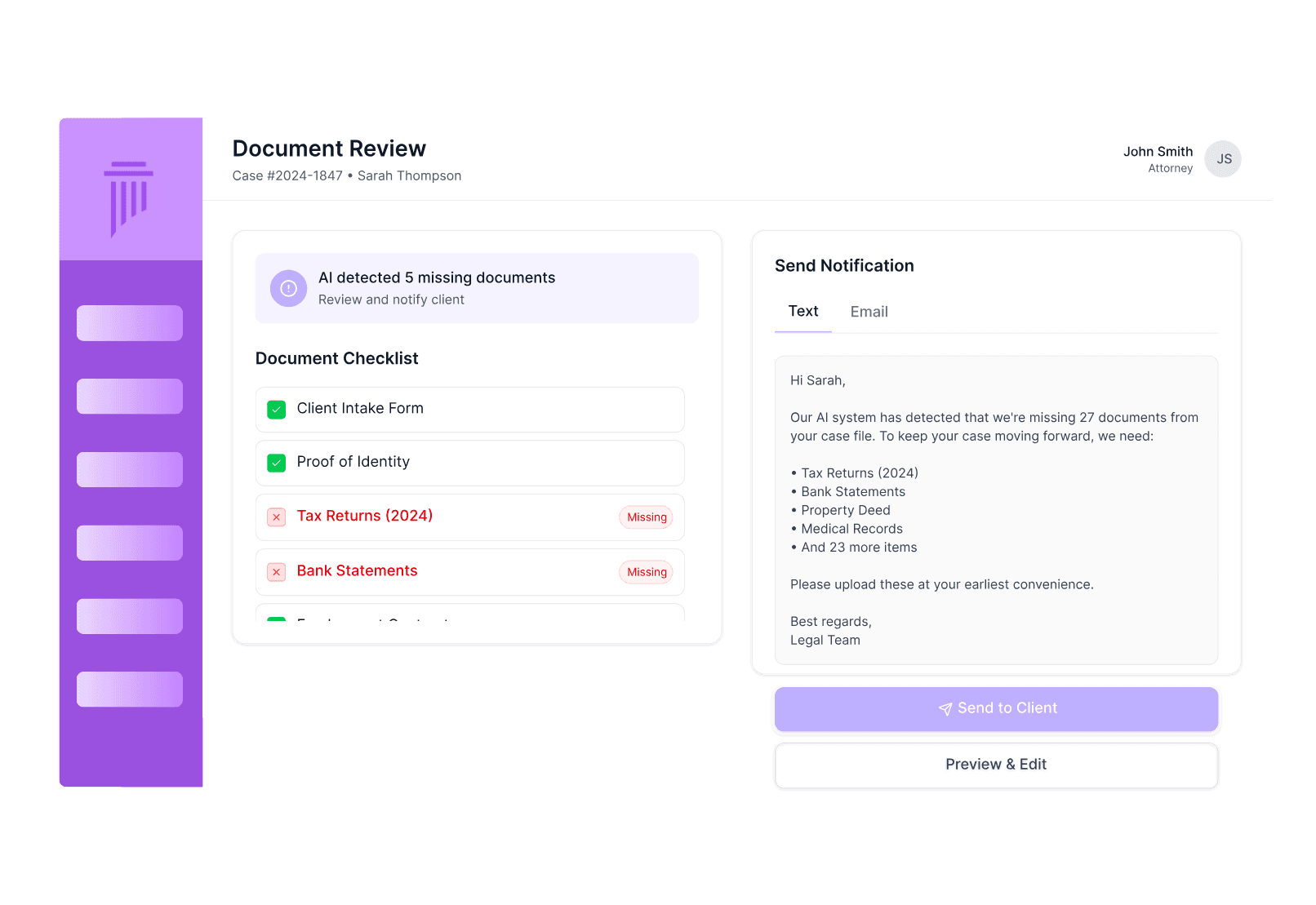Click the Document Checklist heading
The image size is (1316, 905).
[336, 358]
